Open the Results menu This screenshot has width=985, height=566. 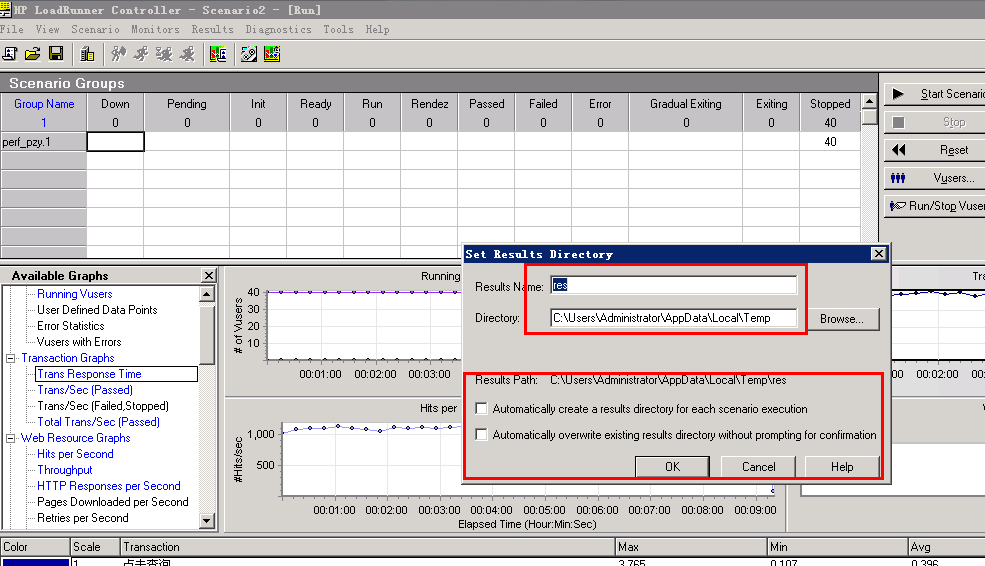(x=212, y=30)
